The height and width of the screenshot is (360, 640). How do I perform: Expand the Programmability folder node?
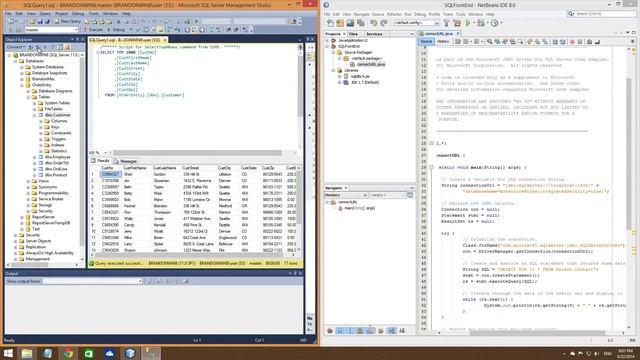(x=28, y=193)
